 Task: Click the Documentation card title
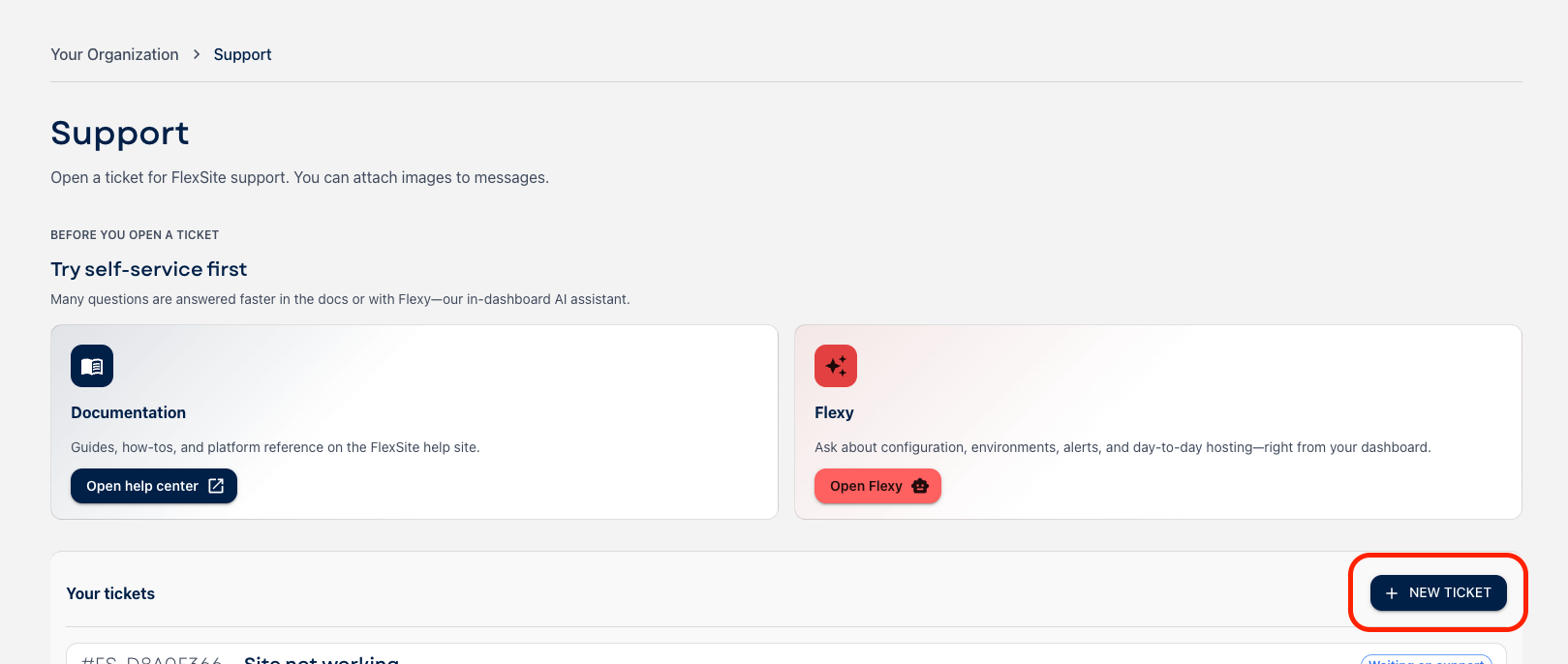(x=128, y=412)
